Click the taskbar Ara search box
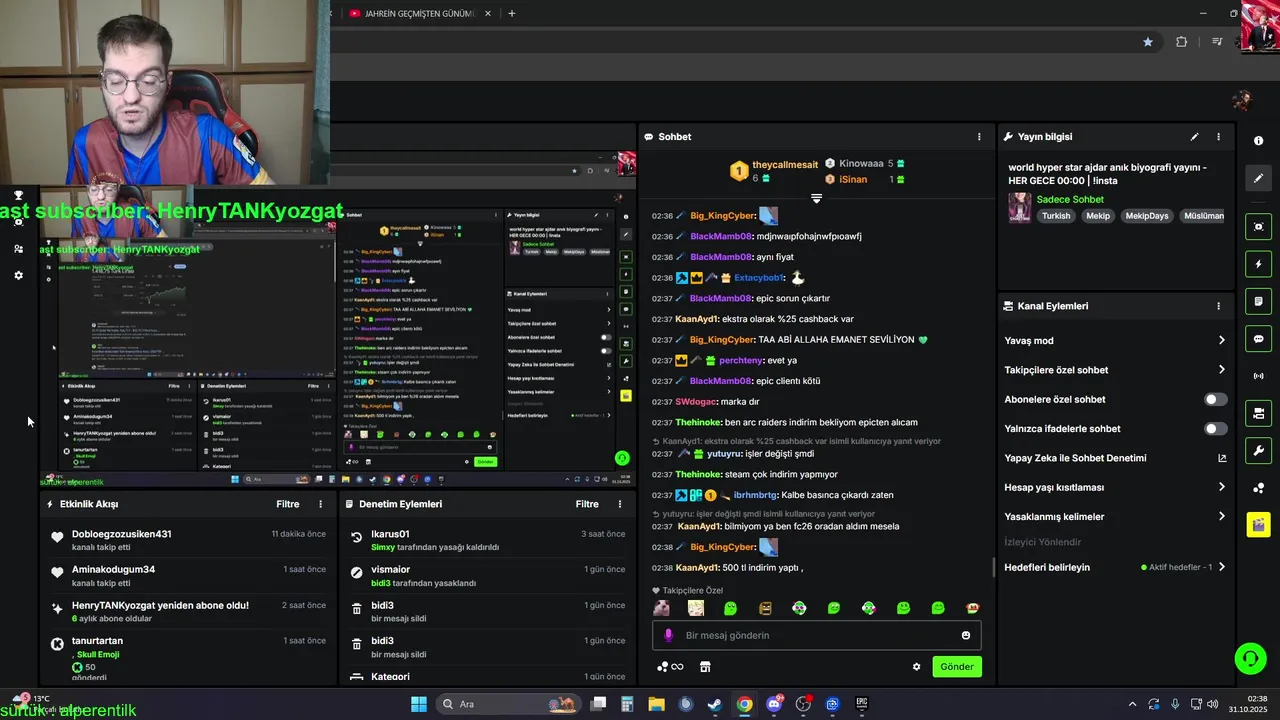1280x720 pixels. pyautogui.click(x=508, y=704)
